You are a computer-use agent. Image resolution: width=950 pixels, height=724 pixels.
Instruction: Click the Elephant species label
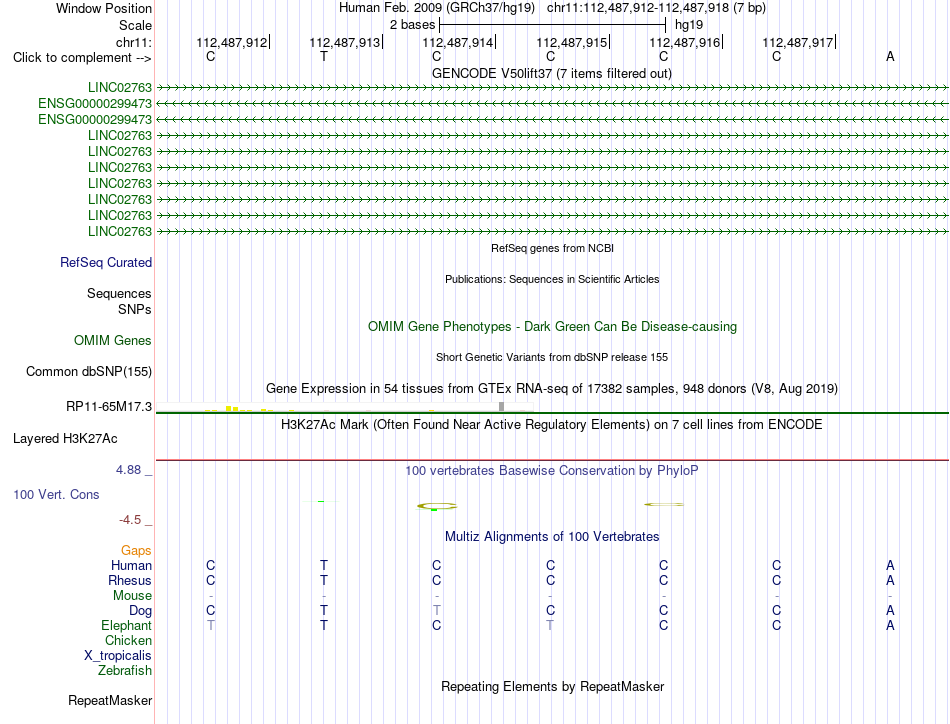pos(126,625)
